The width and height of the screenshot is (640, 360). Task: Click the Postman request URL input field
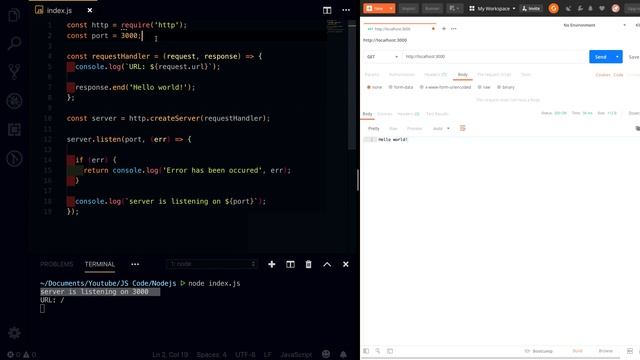click(x=494, y=57)
